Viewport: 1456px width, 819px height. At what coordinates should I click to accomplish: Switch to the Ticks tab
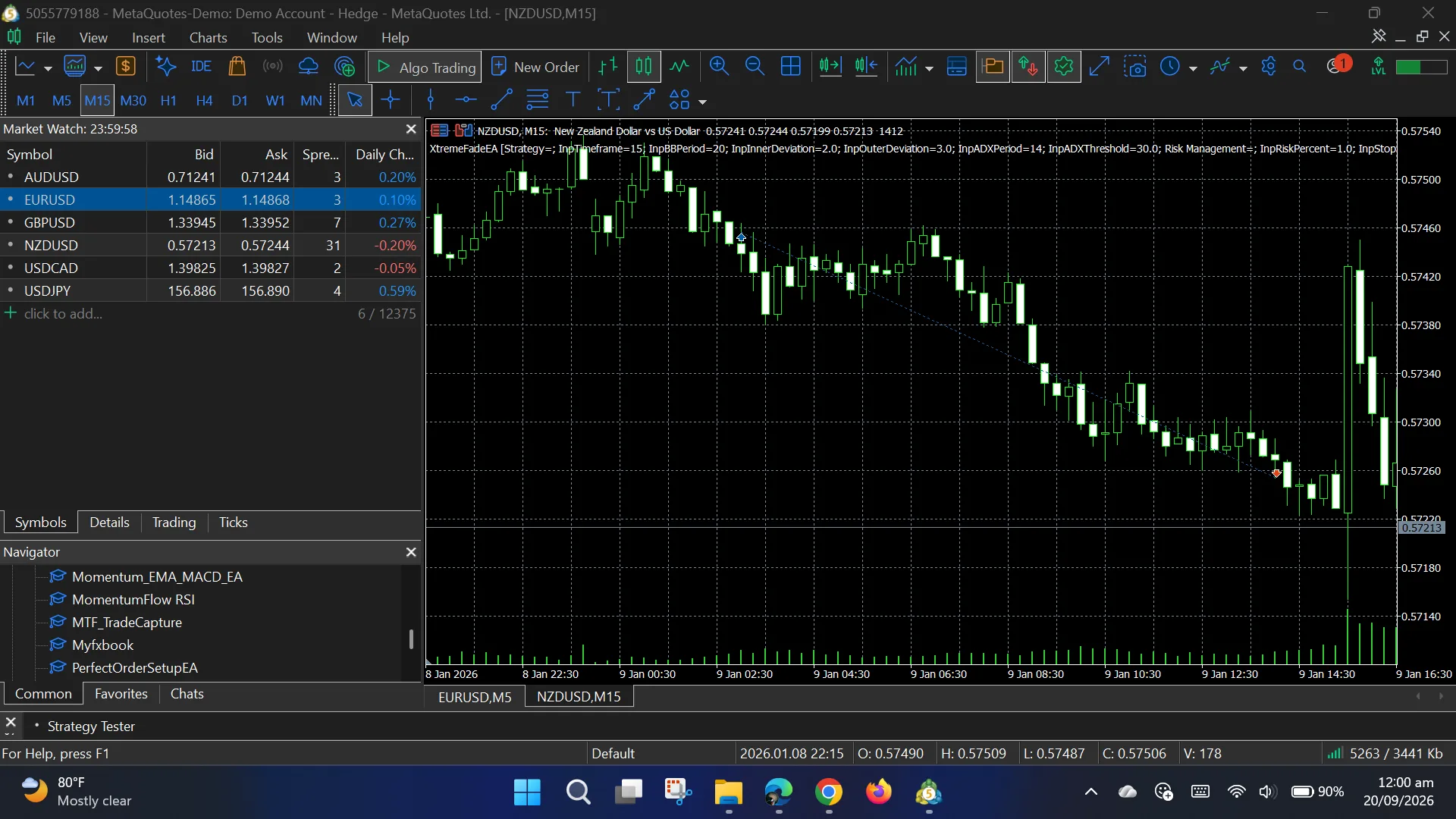[233, 522]
